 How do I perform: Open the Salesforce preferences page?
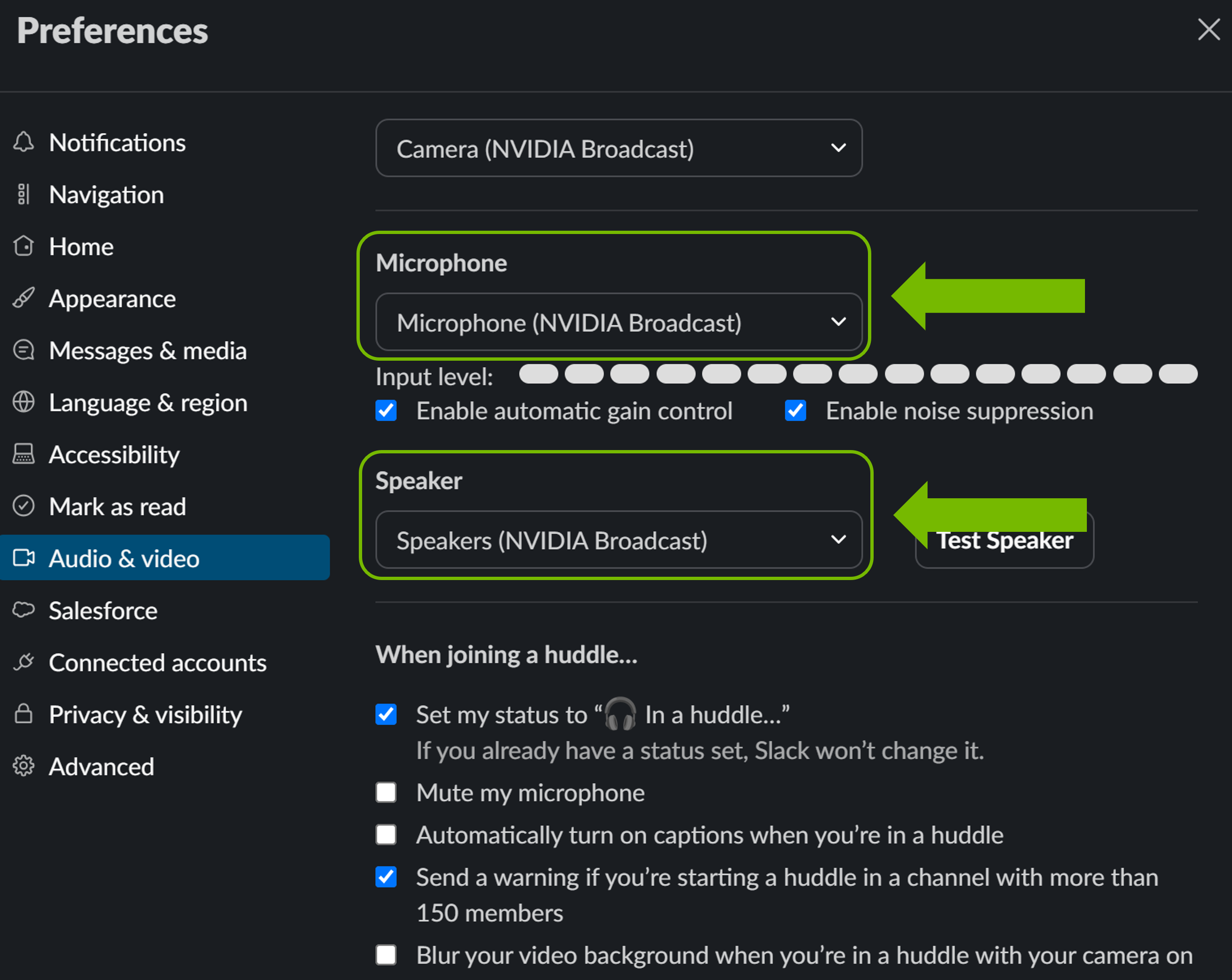(103, 610)
